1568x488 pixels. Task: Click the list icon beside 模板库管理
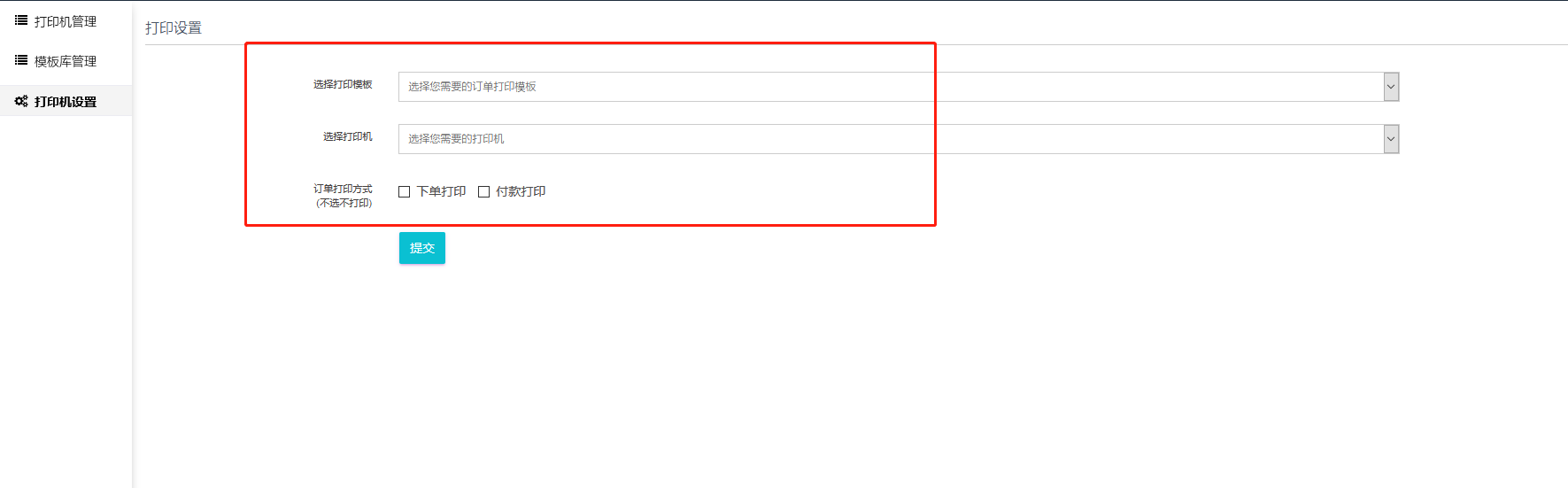[21, 60]
